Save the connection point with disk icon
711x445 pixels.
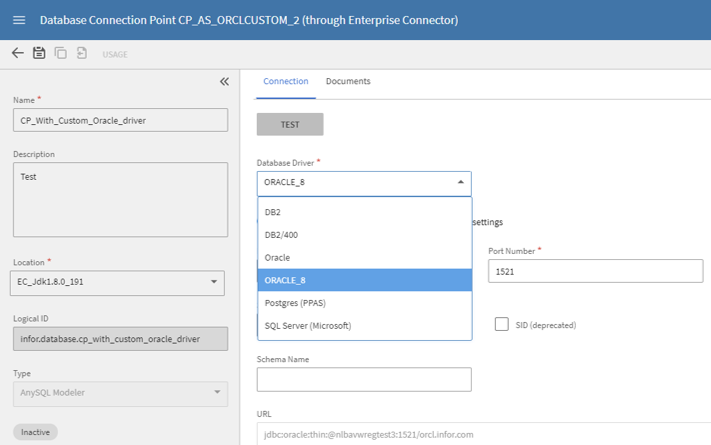click(x=39, y=53)
